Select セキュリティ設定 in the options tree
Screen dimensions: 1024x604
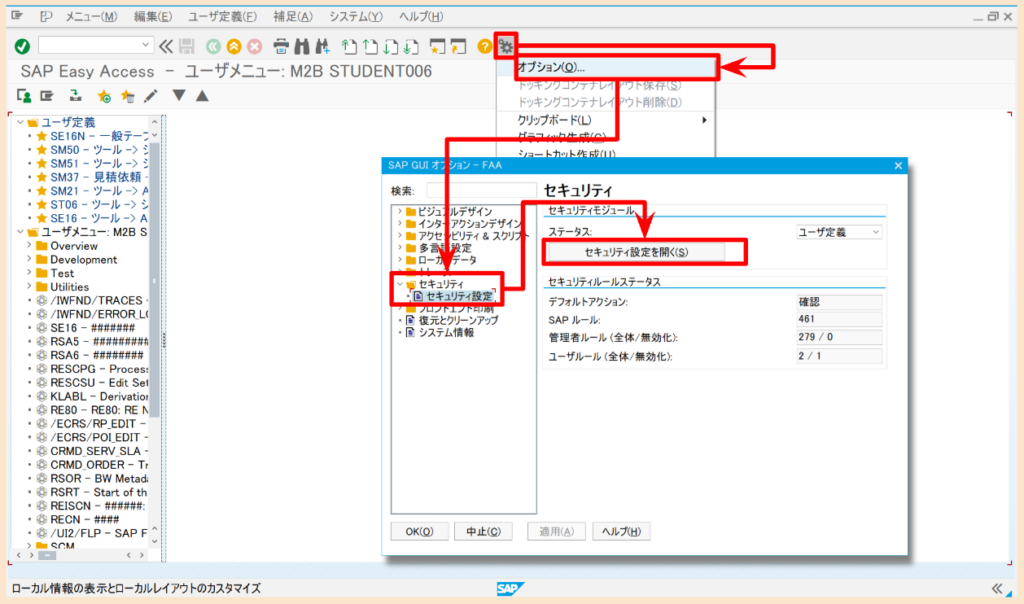tap(458, 296)
